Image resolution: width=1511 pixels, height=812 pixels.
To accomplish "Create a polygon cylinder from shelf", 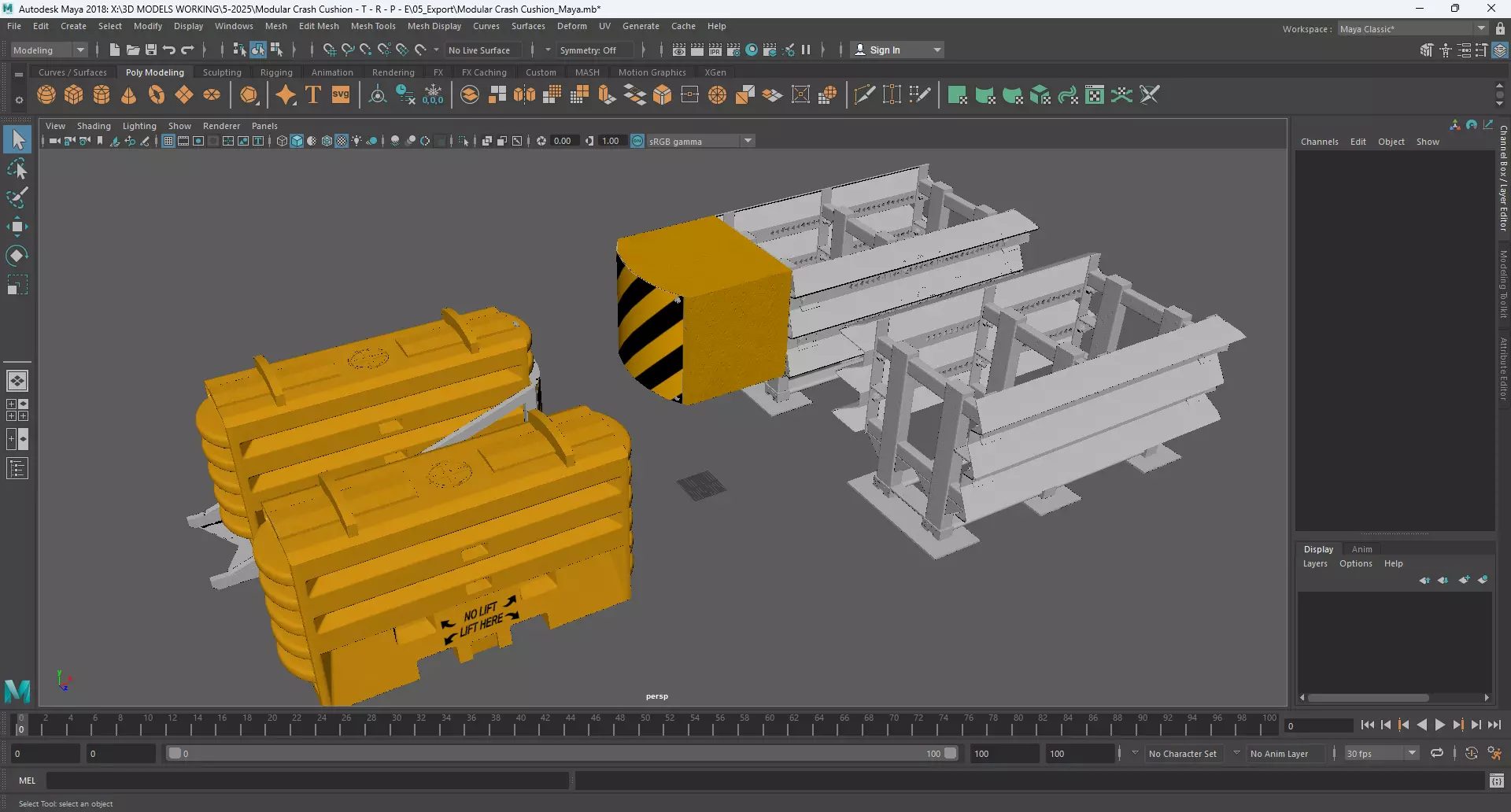I will point(102,95).
